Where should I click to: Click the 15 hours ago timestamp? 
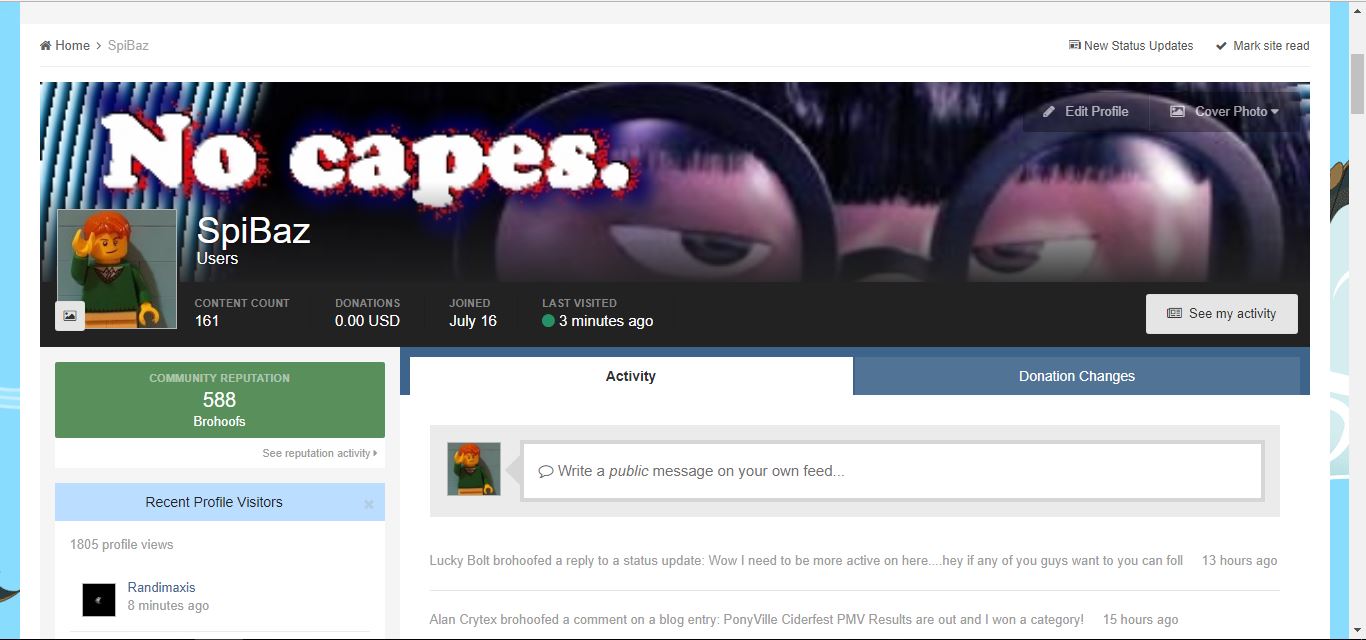click(1141, 620)
